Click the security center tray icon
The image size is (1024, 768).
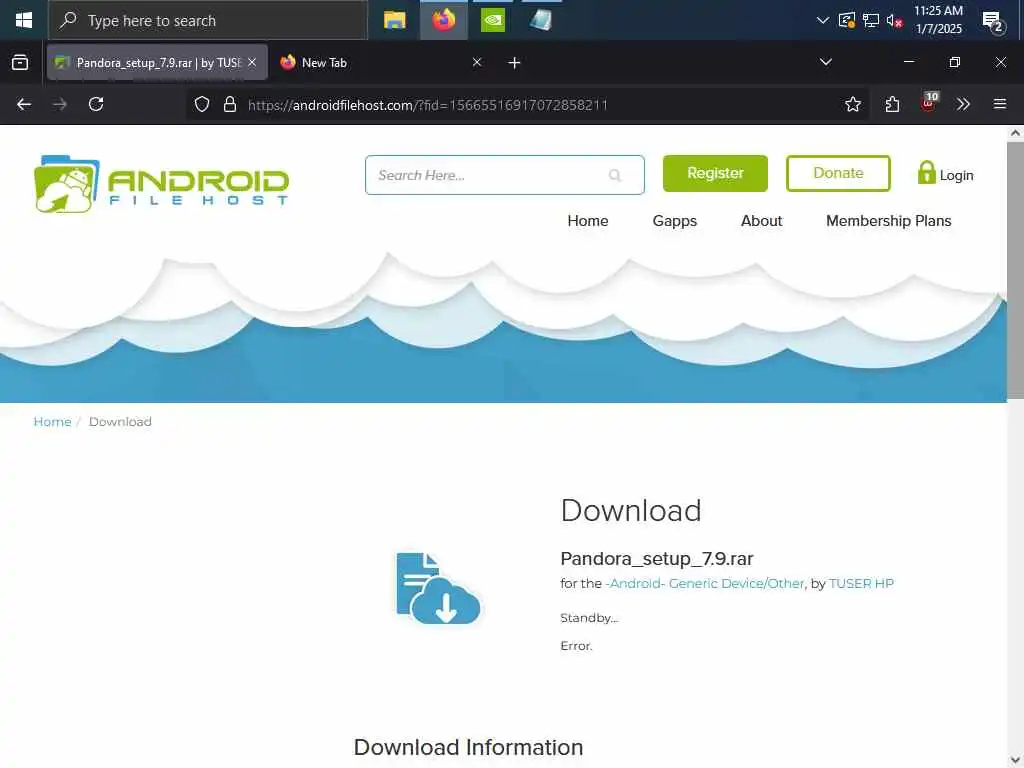846,20
